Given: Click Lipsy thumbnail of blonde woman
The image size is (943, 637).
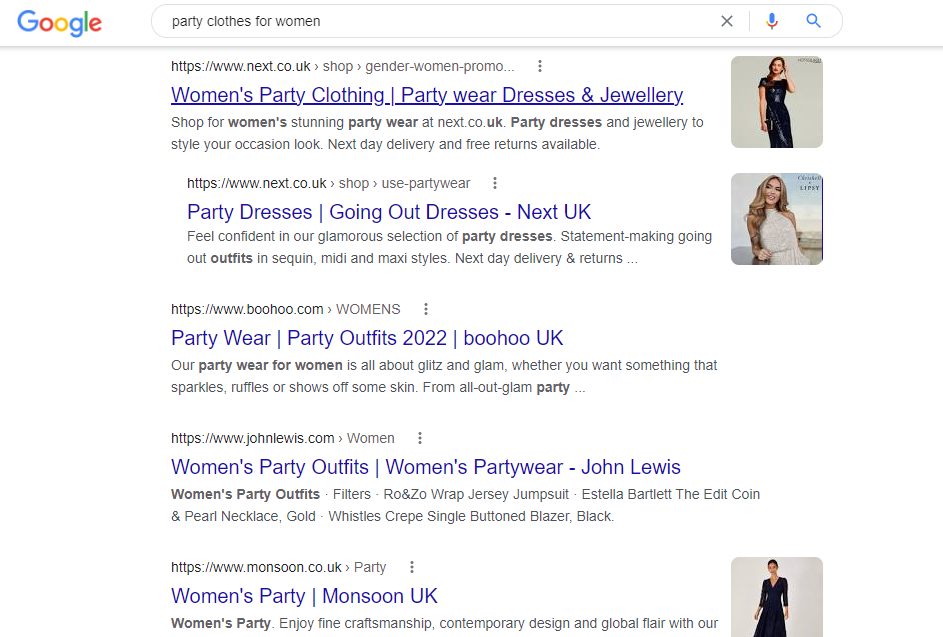Looking at the screenshot, I should 776,219.
